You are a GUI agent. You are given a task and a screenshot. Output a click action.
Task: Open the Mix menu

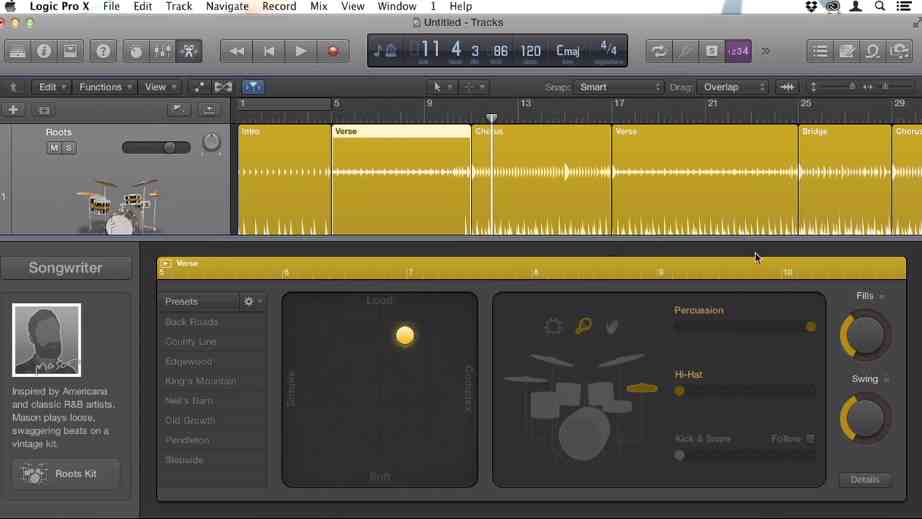[x=319, y=6]
